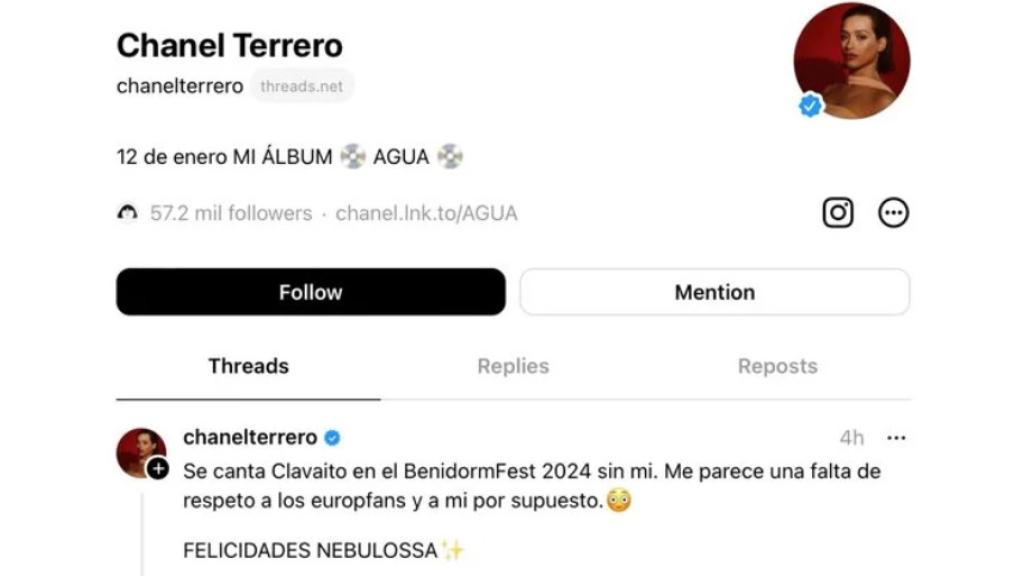Click the 57.2 mil followers count
1024x576 pixels.
click(x=230, y=212)
